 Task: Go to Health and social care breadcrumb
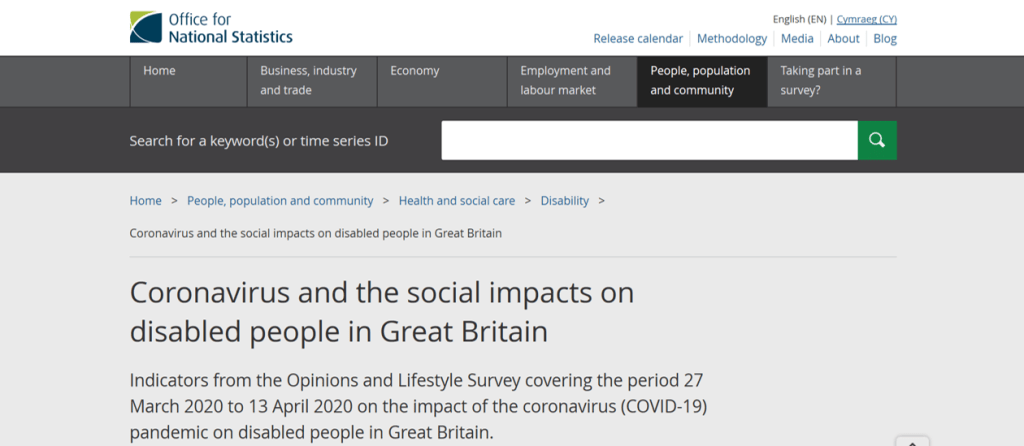click(x=457, y=201)
